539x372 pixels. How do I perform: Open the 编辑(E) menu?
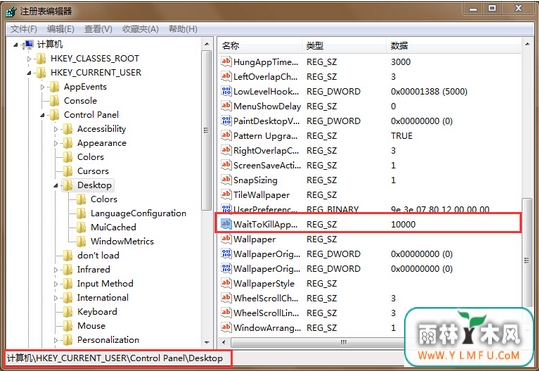pyautogui.click(x=60, y=29)
